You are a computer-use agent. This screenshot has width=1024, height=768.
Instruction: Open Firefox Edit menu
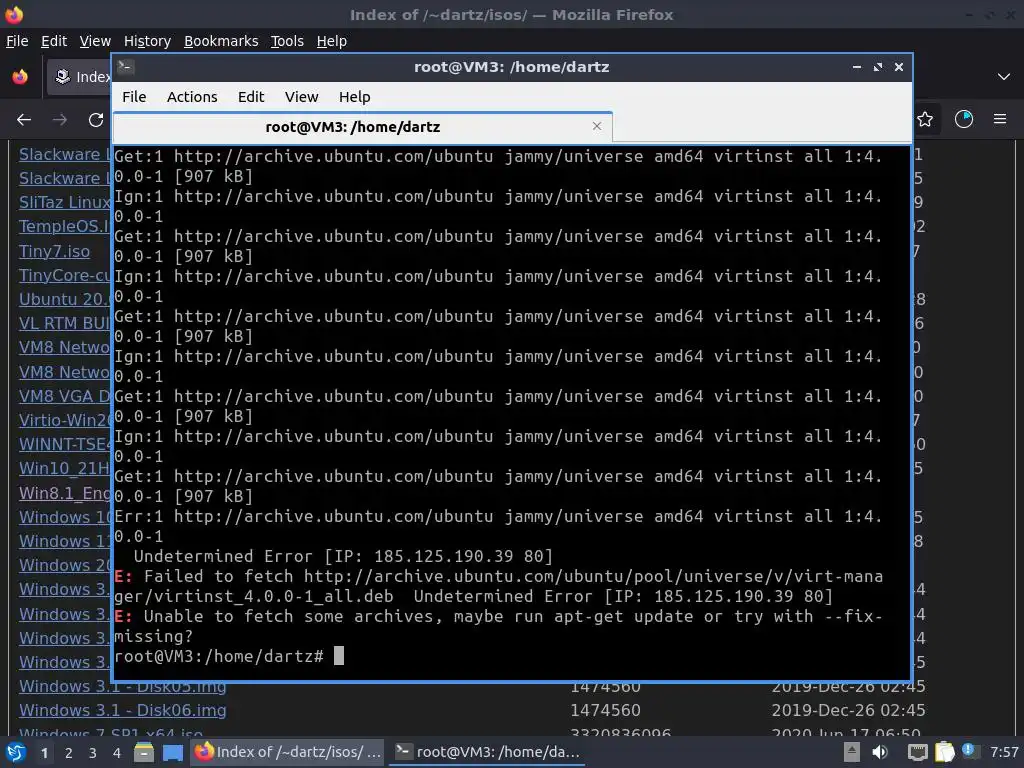coord(54,41)
